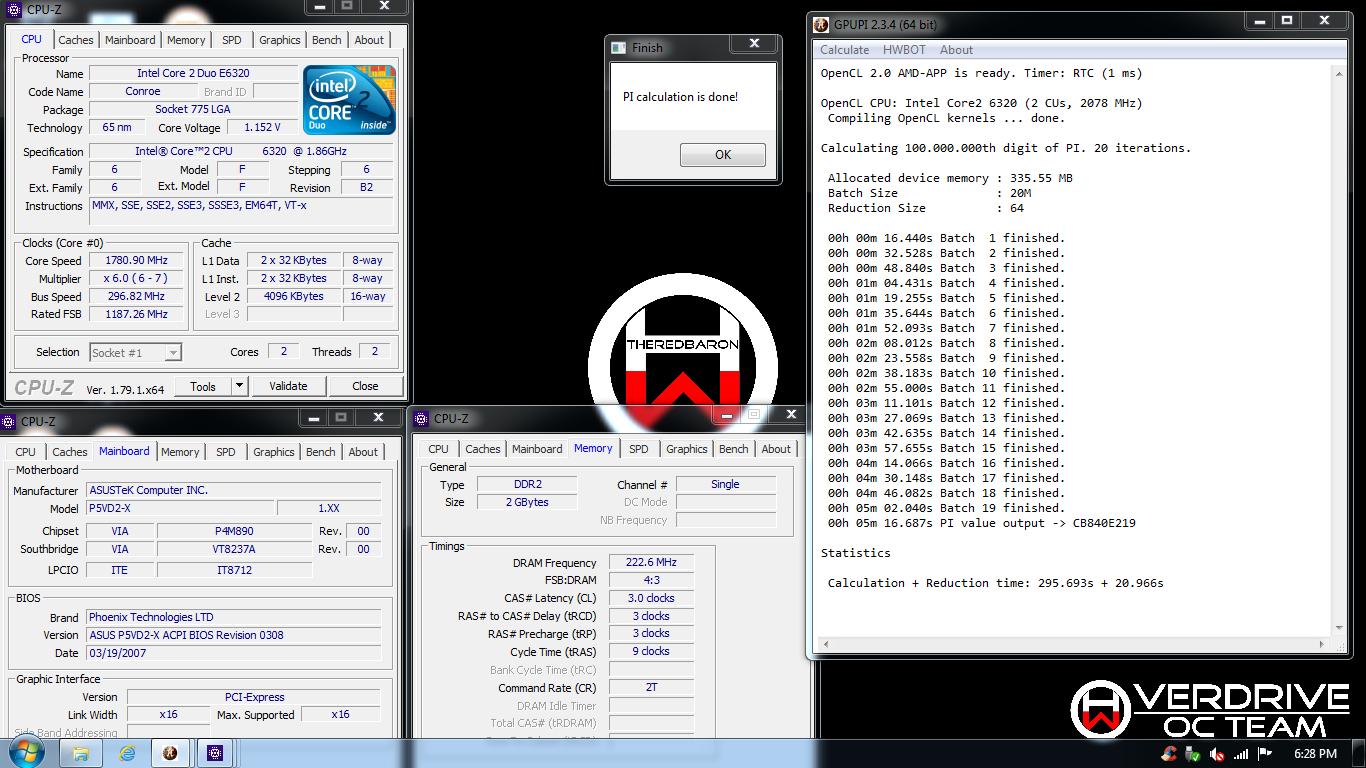1366x768 pixels.
Task: Click the DRAM Frequency value 222.6 MHz
Action: (651, 563)
